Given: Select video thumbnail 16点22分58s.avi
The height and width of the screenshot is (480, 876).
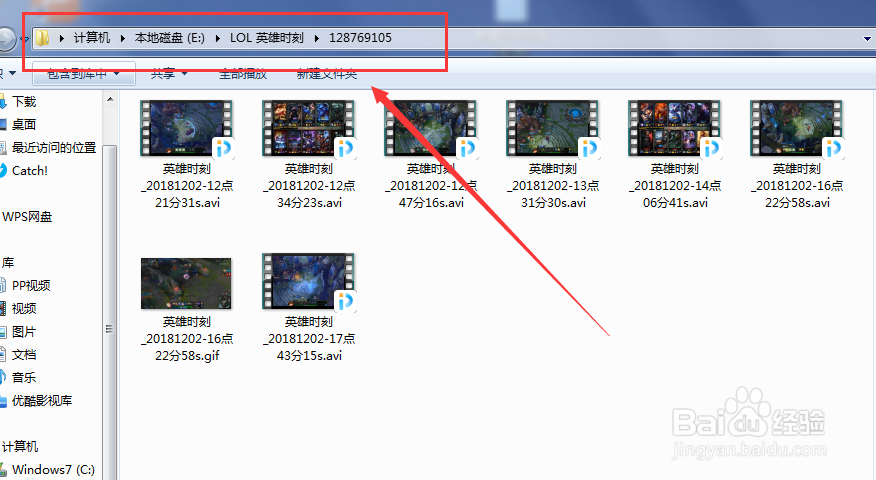Looking at the screenshot, I should click(x=796, y=128).
